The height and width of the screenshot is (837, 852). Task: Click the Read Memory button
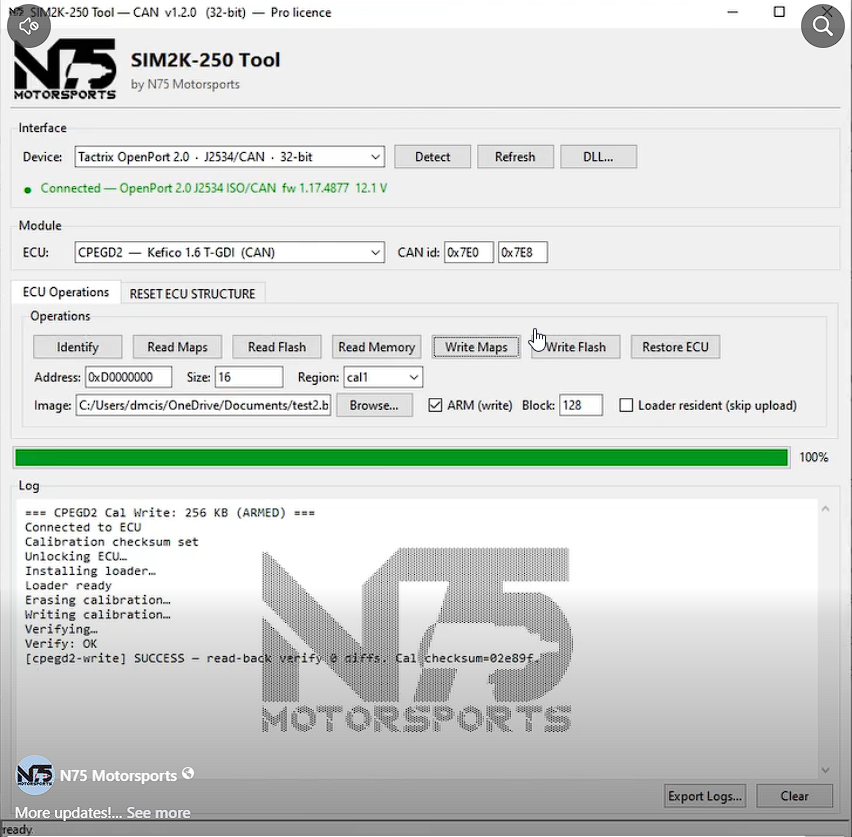coord(377,347)
